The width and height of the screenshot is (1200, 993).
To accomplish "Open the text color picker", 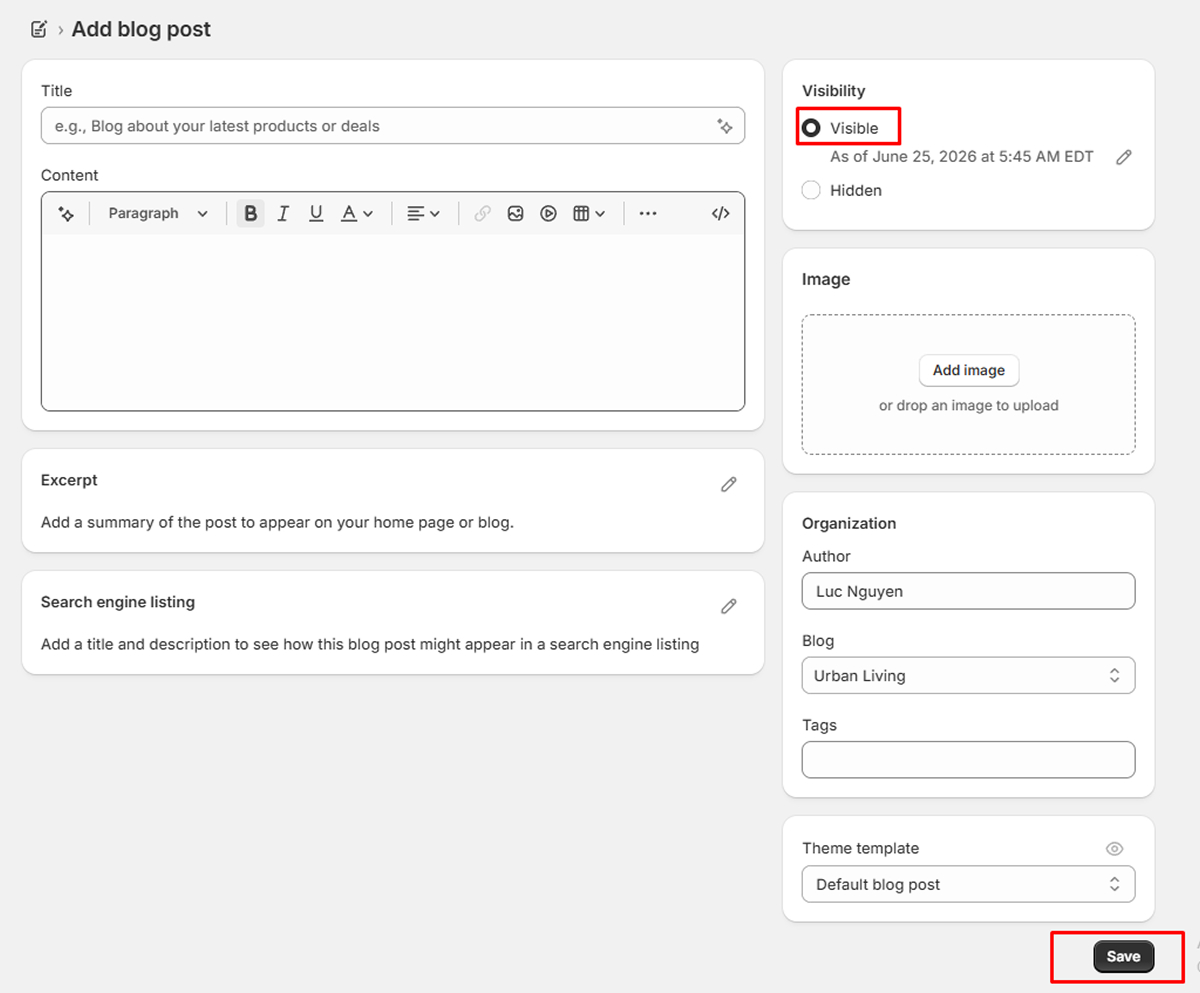I will tap(357, 213).
